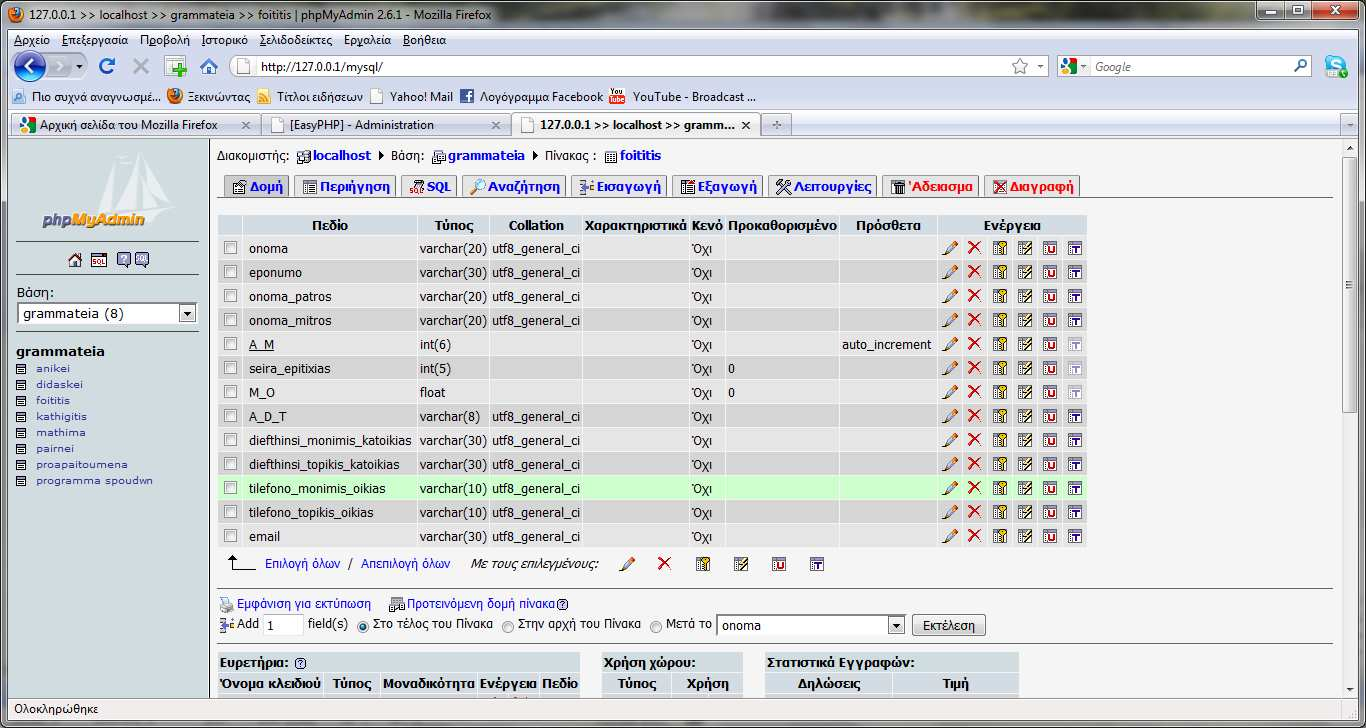The image size is (1366, 728).
Task: Click the index icon for onoma_mitros row
Action: 1025,320
